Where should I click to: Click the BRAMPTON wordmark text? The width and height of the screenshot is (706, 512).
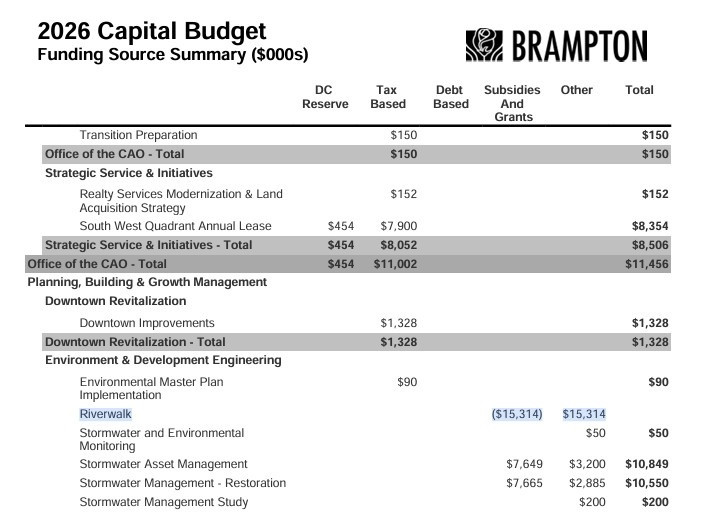tap(579, 47)
